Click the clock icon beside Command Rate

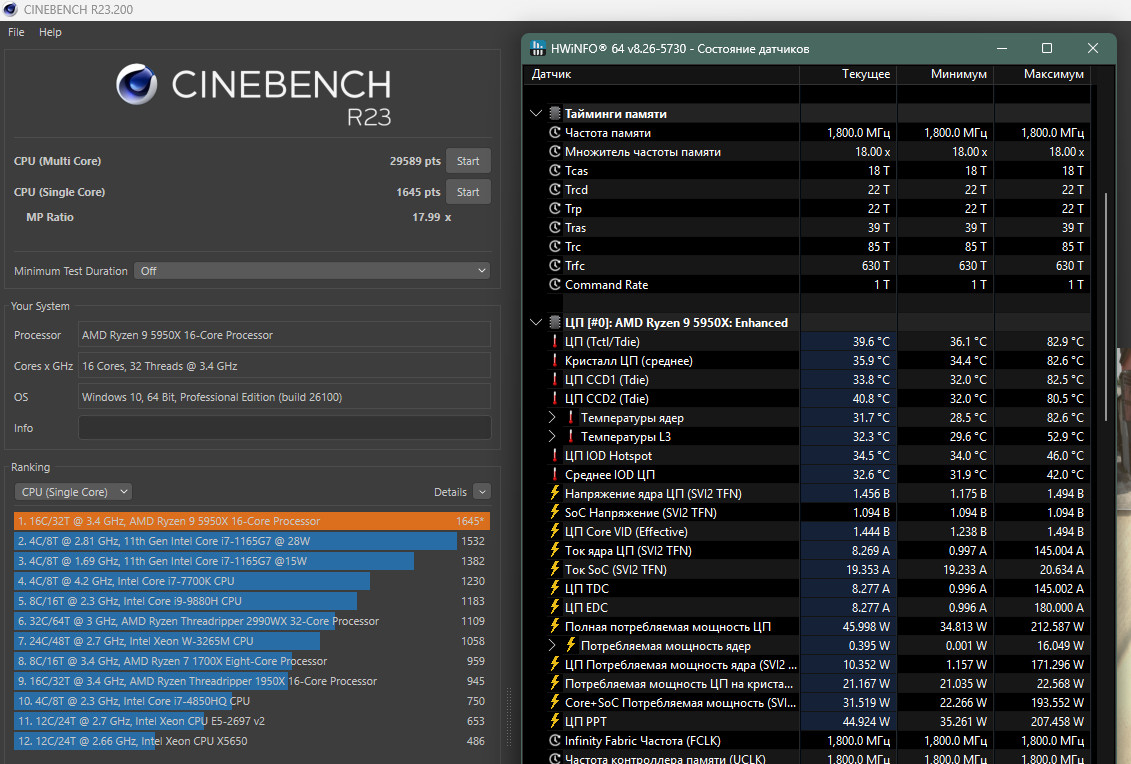555,284
